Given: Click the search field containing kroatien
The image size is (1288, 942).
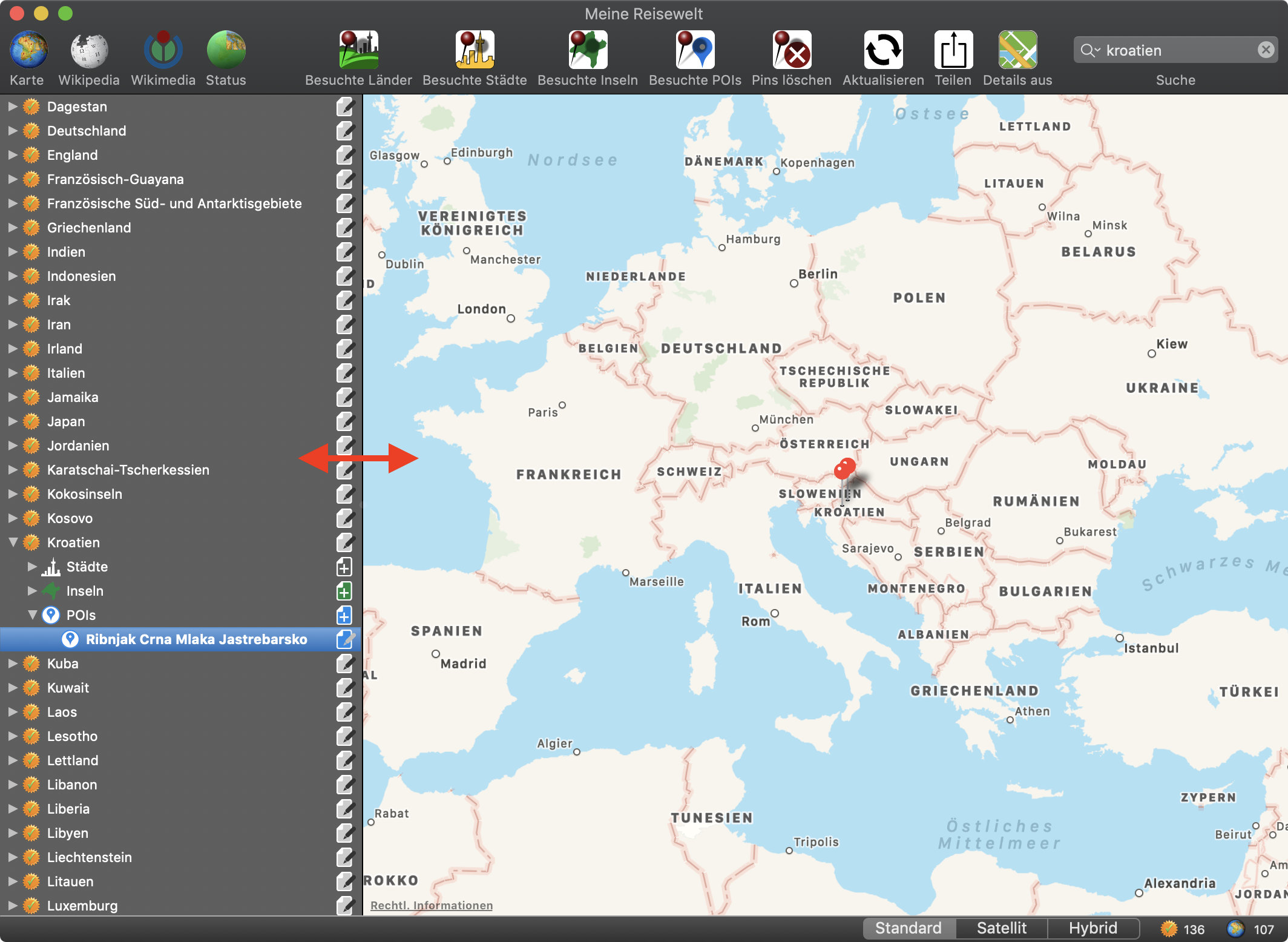Looking at the screenshot, I should 1175,50.
